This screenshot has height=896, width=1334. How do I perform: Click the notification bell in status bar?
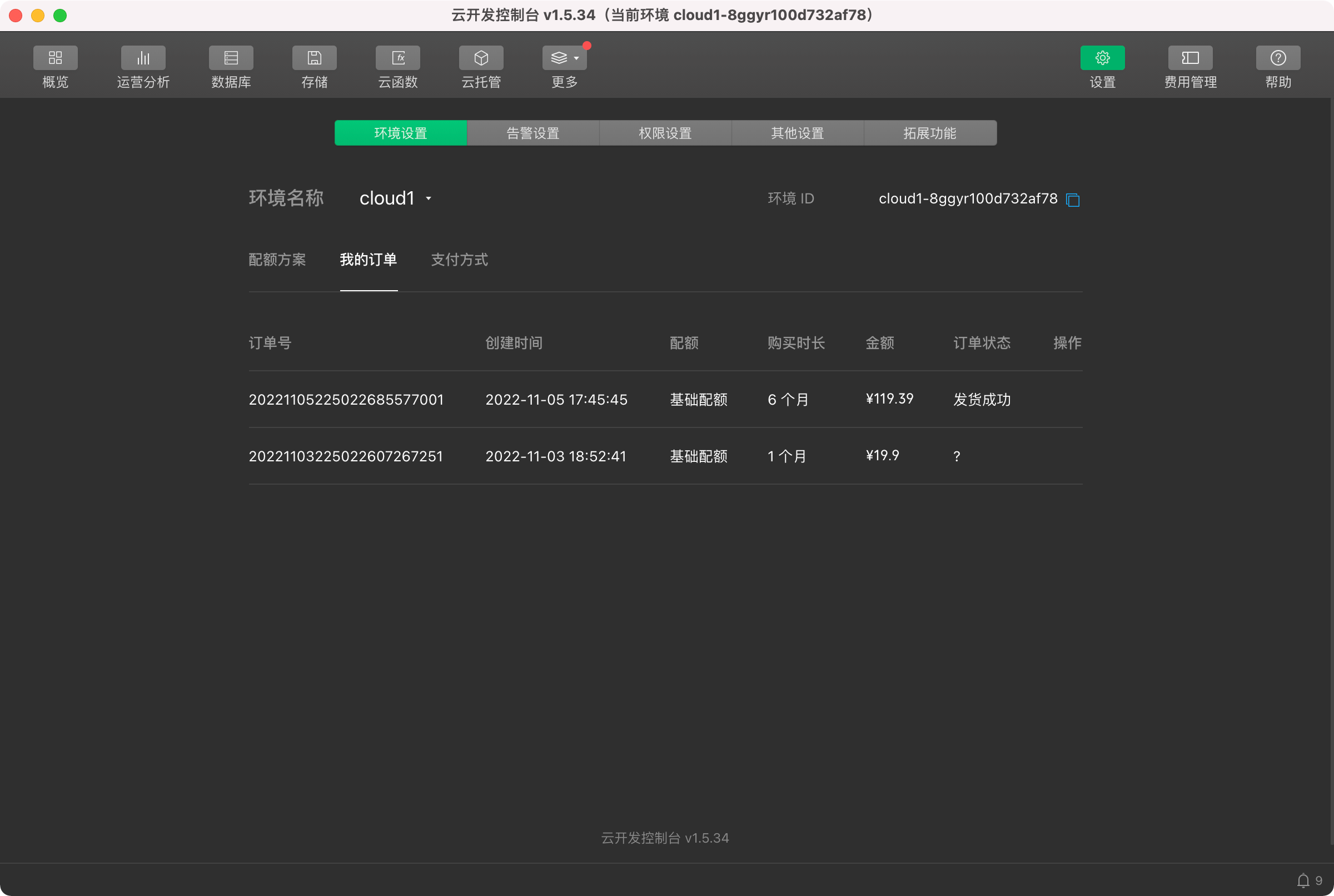click(x=1302, y=880)
